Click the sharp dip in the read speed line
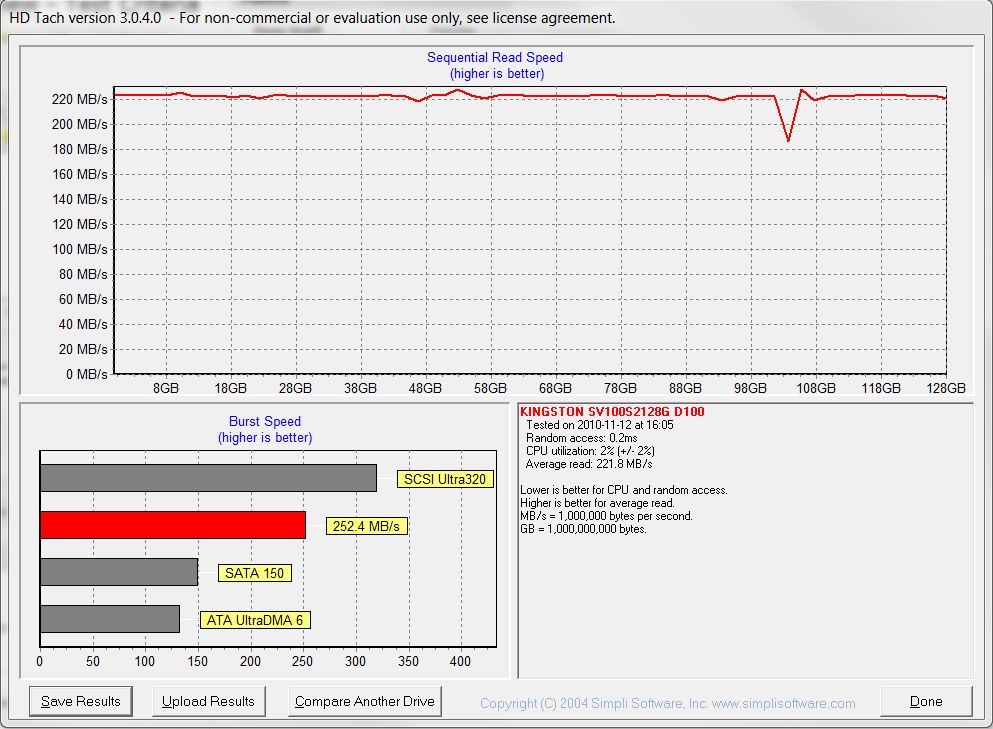The height and width of the screenshot is (729, 993). point(788,139)
